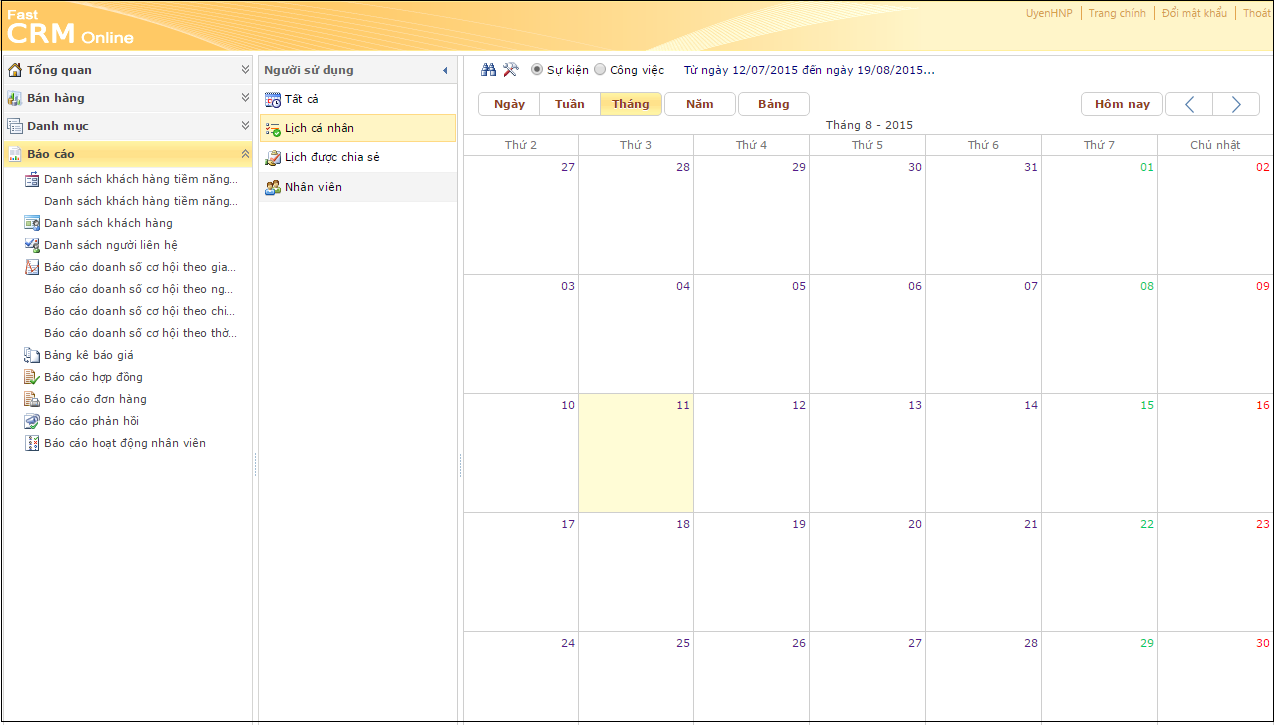
Task: Click the binoculars search icon
Action: pyautogui.click(x=488, y=70)
